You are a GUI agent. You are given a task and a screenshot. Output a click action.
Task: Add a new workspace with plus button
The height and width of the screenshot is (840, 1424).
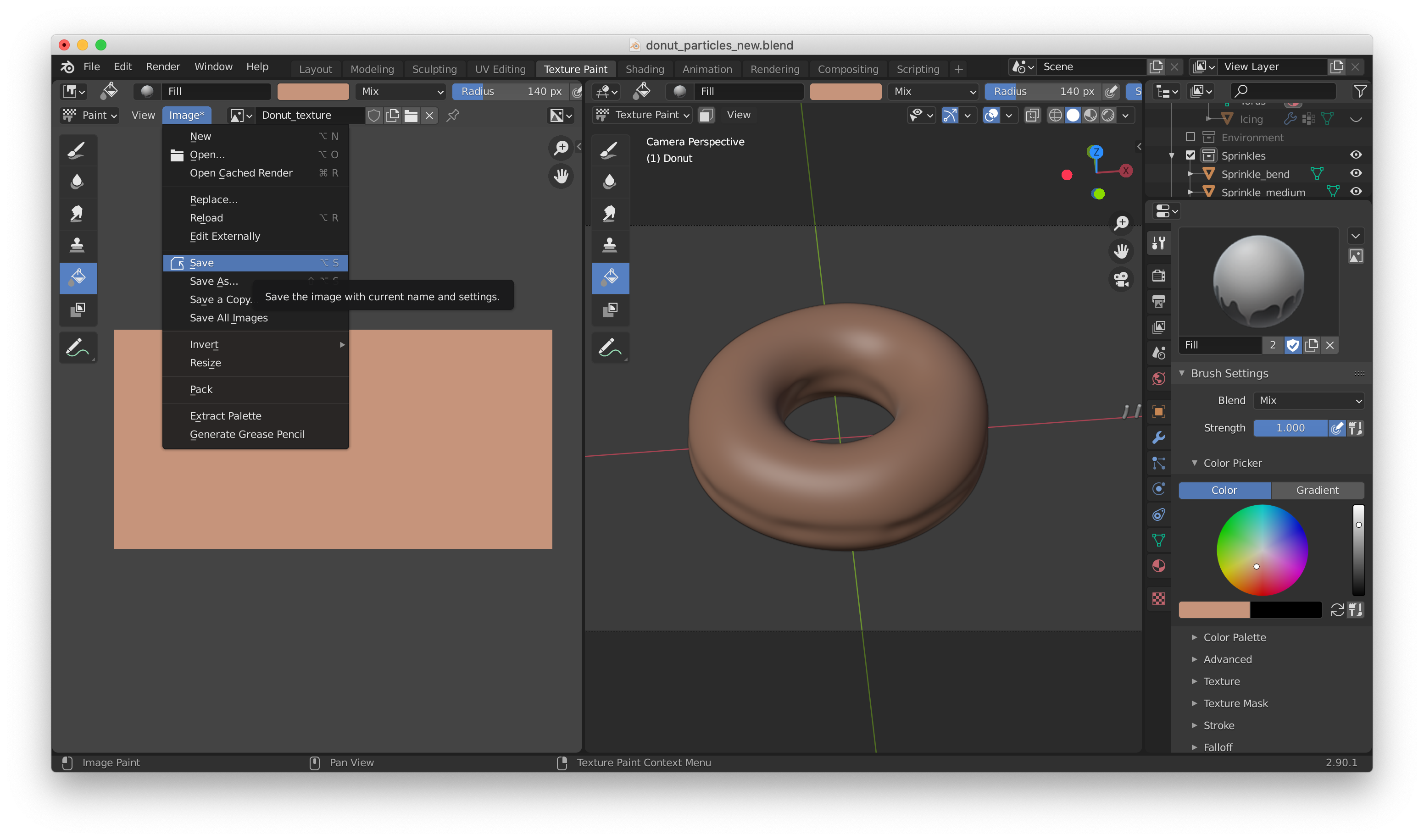coord(958,69)
